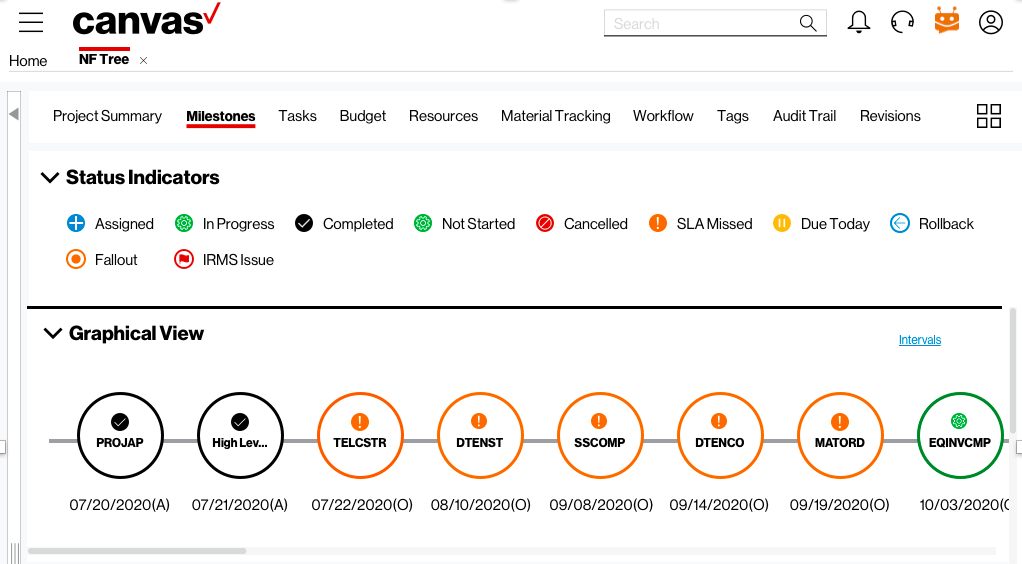
Task: Select the SSCOMP milestone node
Action: pyautogui.click(x=600, y=435)
